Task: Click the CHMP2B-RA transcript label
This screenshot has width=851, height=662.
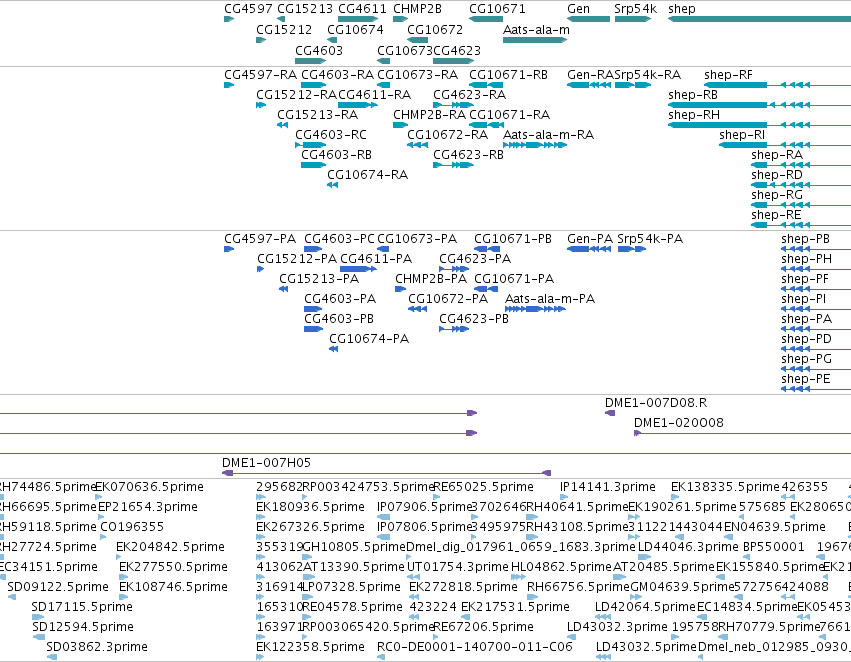Action: click(x=429, y=115)
